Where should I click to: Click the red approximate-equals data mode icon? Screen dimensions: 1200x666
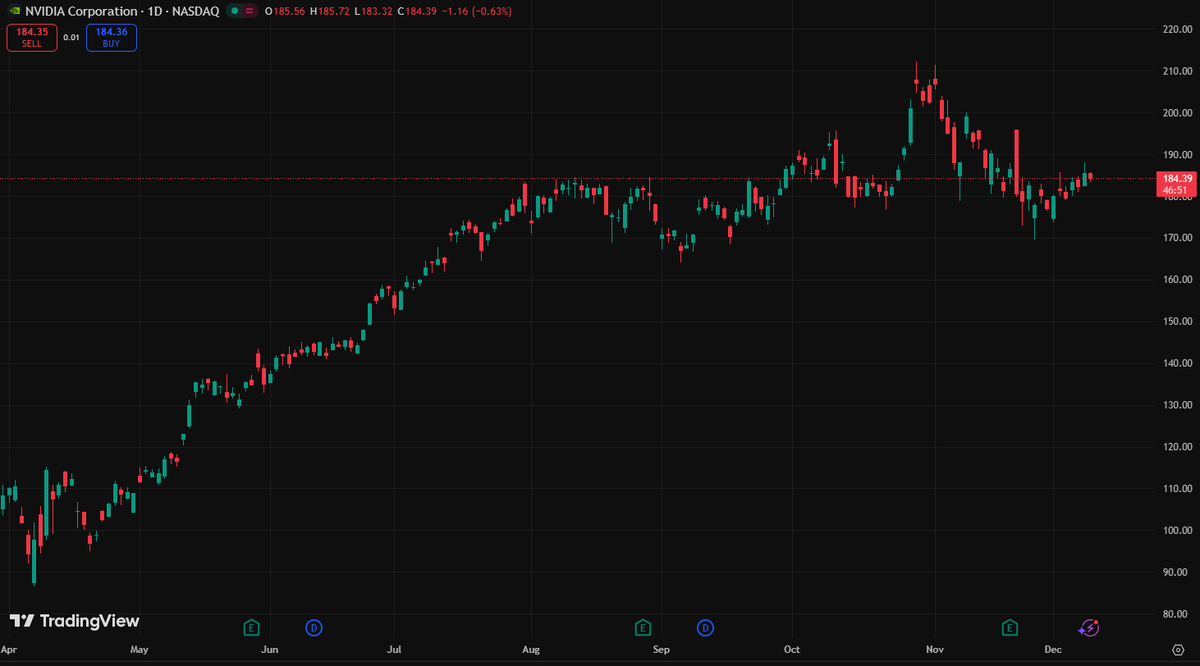[x=249, y=11]
